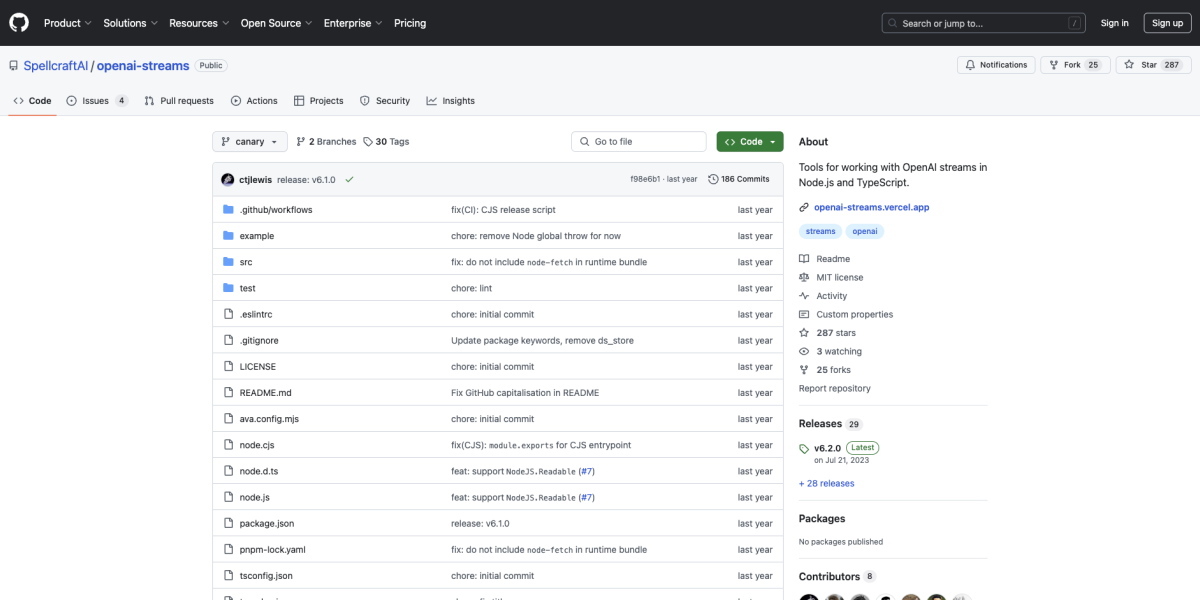Click the Go to file search field
The height and width of the screenshot is (600, 1200).
pyautogui.click(x=638, y=141)
